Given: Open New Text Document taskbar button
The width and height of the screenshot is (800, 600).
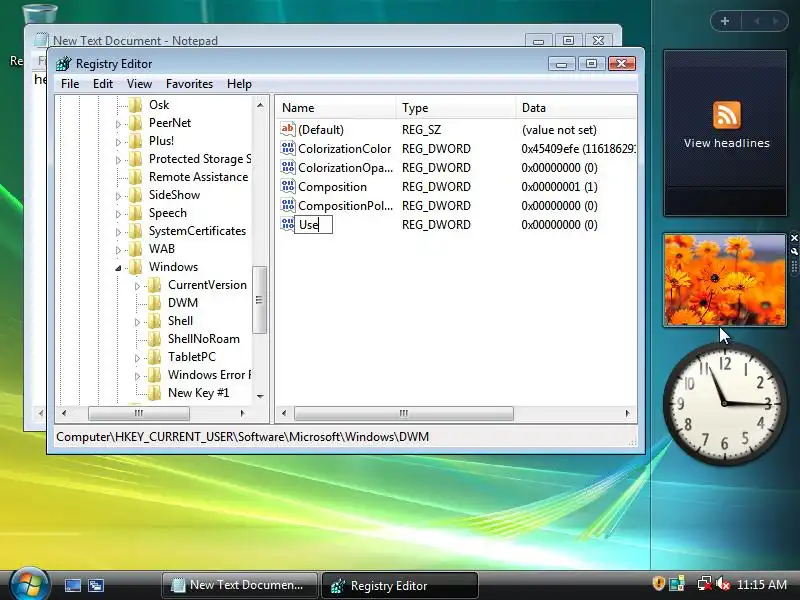Looking at the screenshot, I should 240,585.
